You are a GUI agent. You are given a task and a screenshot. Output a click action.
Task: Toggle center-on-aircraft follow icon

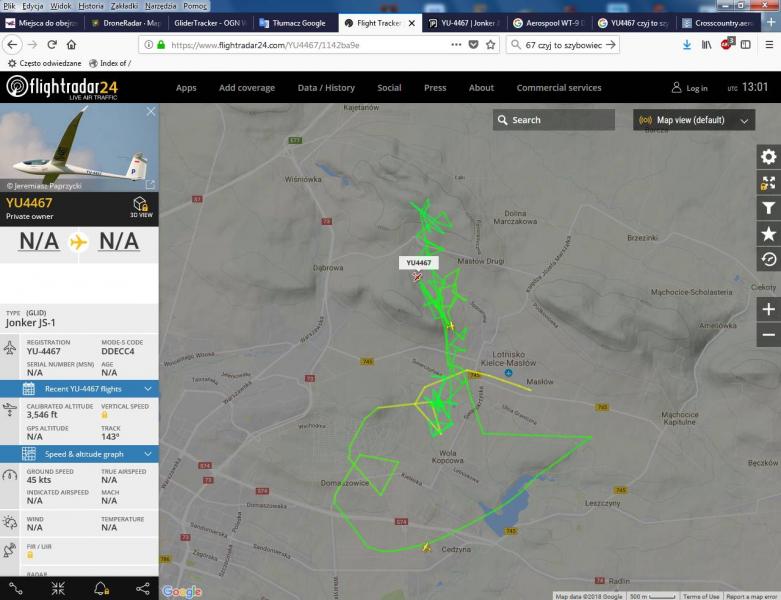point(58,588)
